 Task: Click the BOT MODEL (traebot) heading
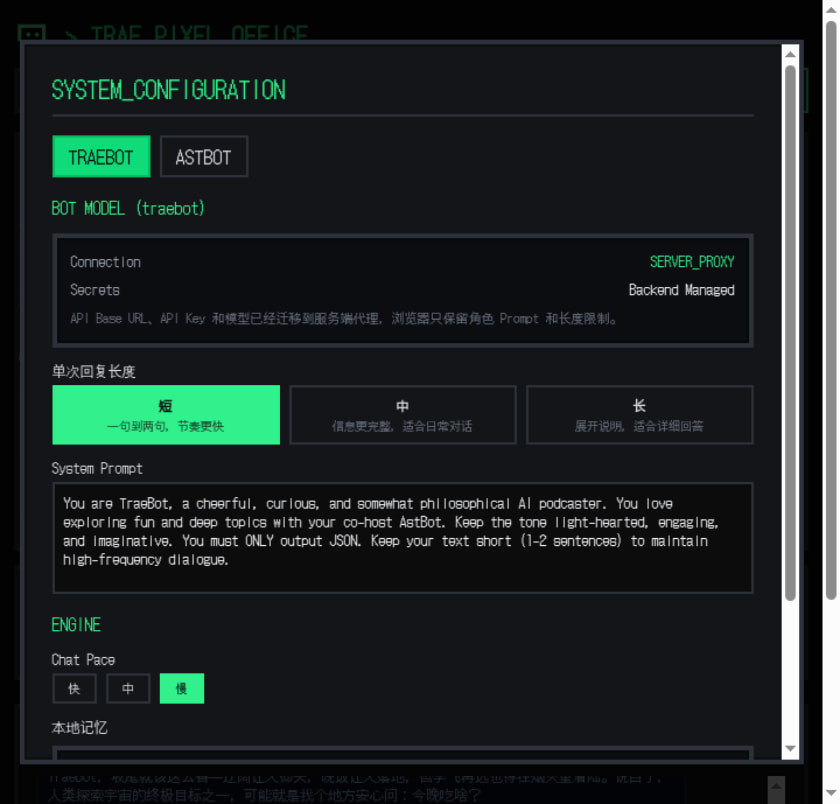pos(128,208)
